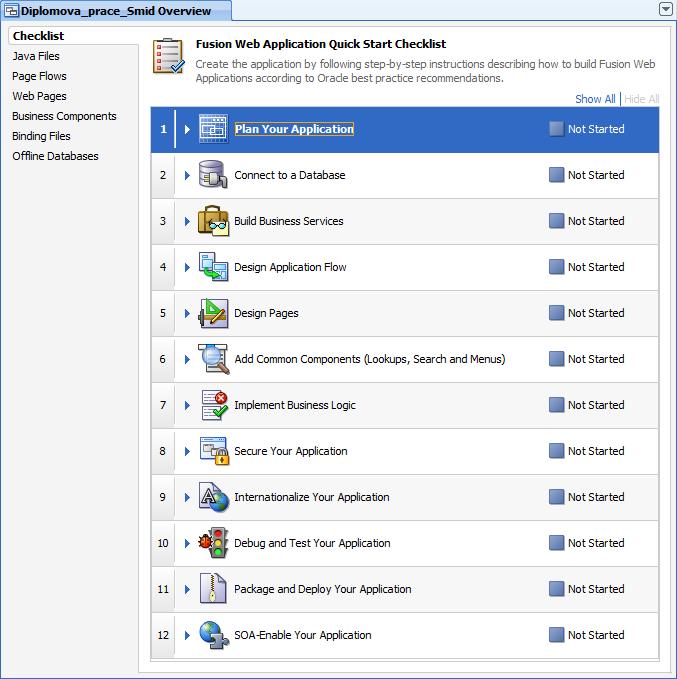Toggle status checkbox for Design Application Flow
The image size is (677, 679).
coord(556,267)
